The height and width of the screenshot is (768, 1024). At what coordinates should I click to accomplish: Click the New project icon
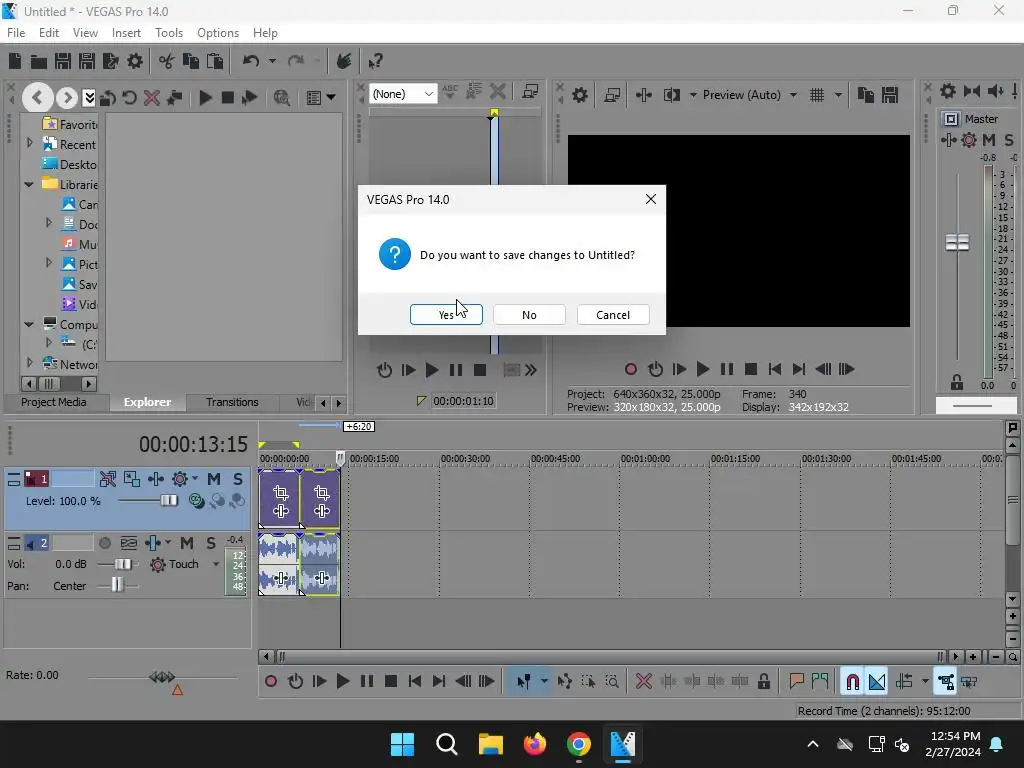coord(15,61)
